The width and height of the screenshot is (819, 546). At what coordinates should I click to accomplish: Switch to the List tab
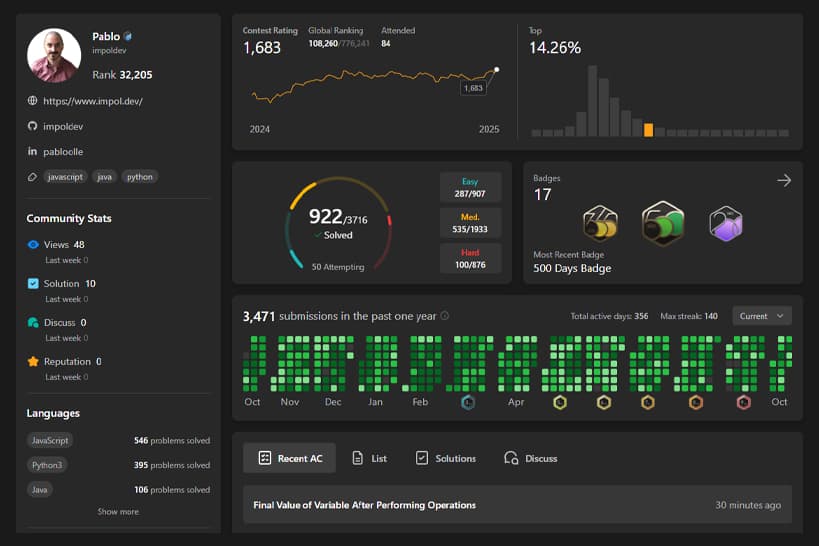(x=369, y=458)
